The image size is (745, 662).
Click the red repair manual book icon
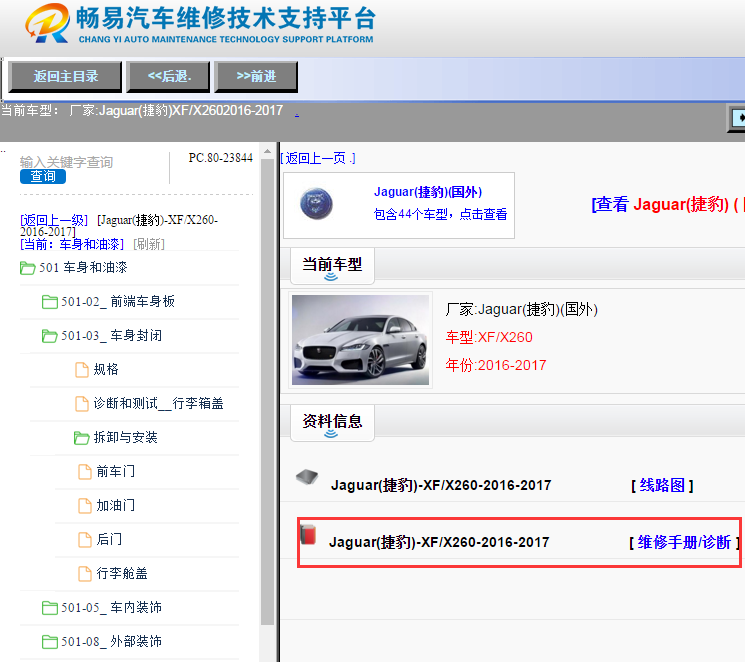308,535
